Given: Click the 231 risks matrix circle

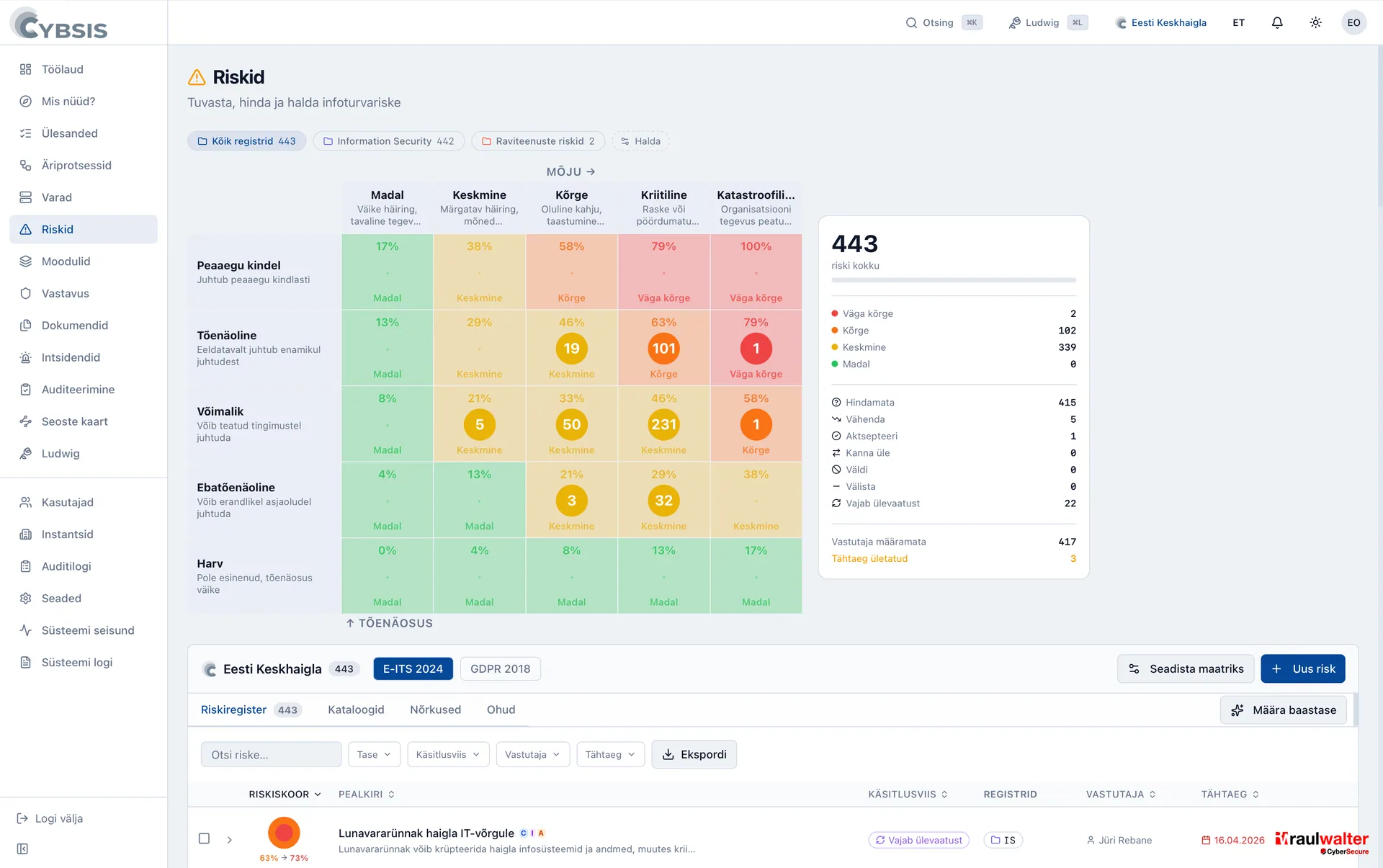Looking at the screenshot, I should [663, 424].
